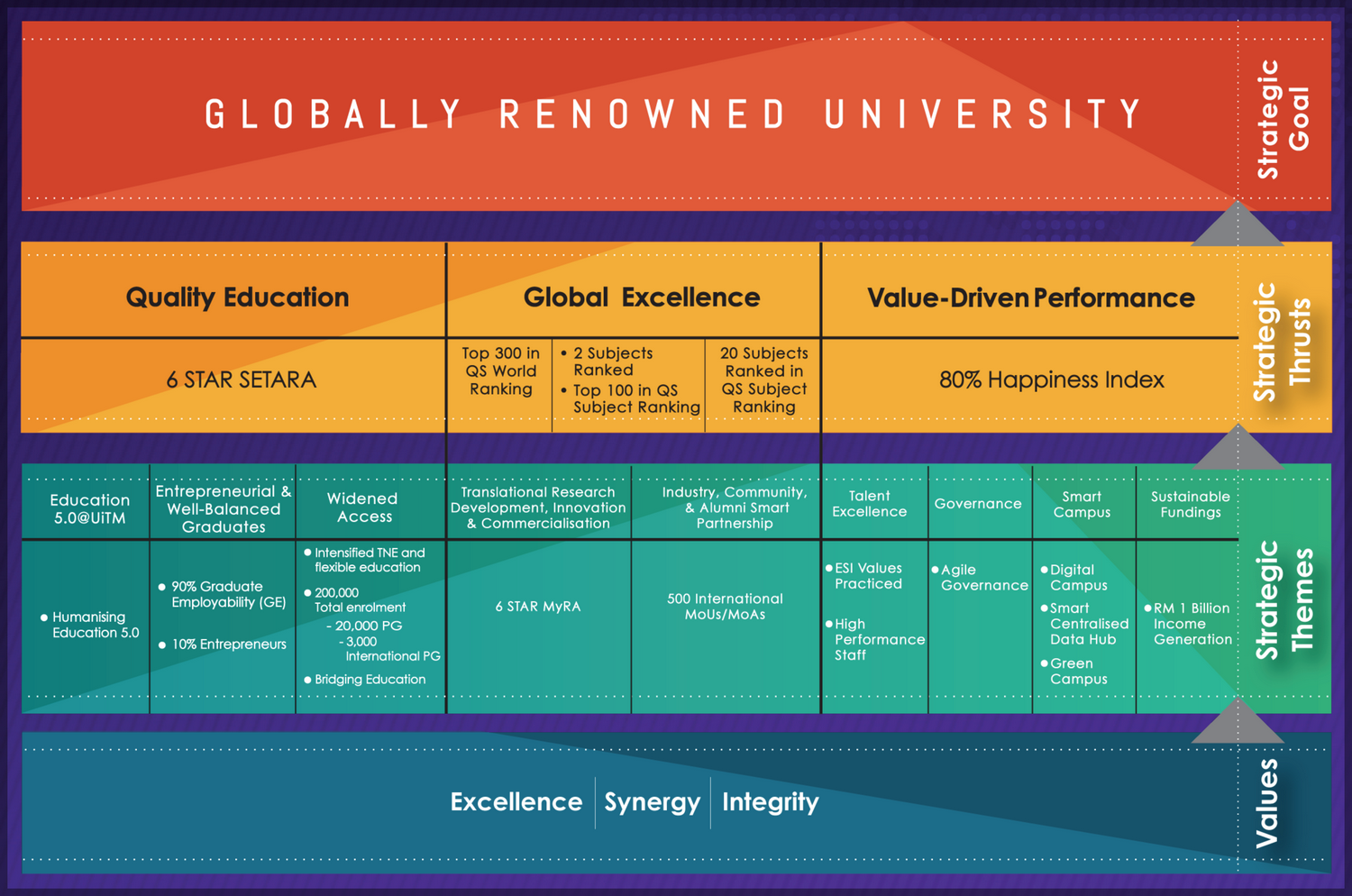This screenshot has width=1352, height=896.
Task: Open the Value-Driven Performance heading
Action: coord(1030,298)
